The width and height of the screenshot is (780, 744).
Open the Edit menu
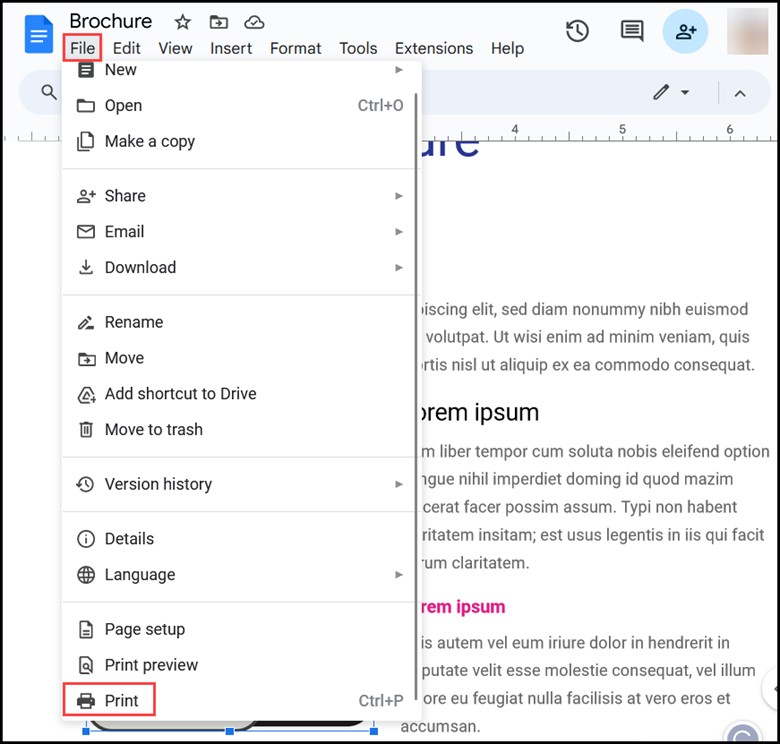126,48
